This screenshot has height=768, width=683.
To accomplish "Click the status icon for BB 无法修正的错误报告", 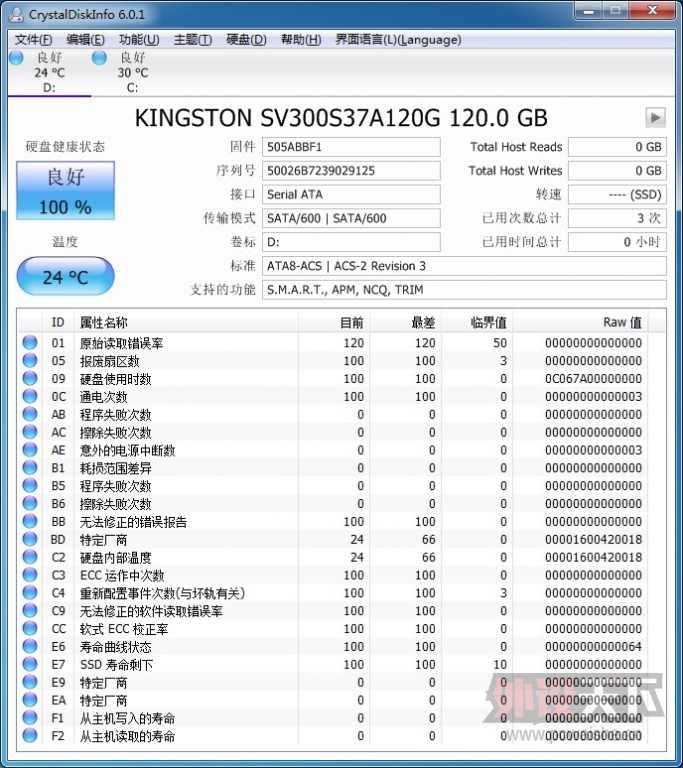I will point(30,521).
